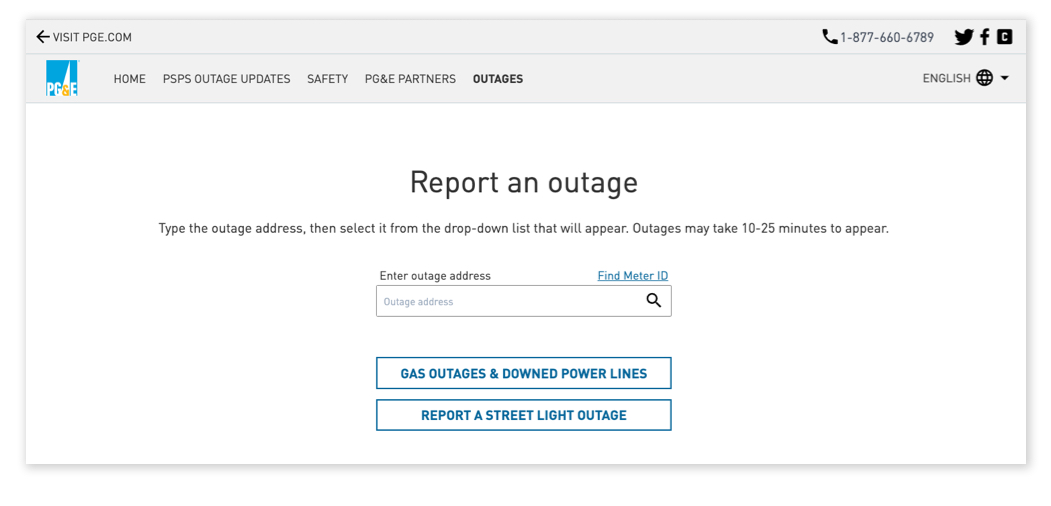1051x506 pixels.
Task: Focus the Outage address input field
Action: point(508,301)
